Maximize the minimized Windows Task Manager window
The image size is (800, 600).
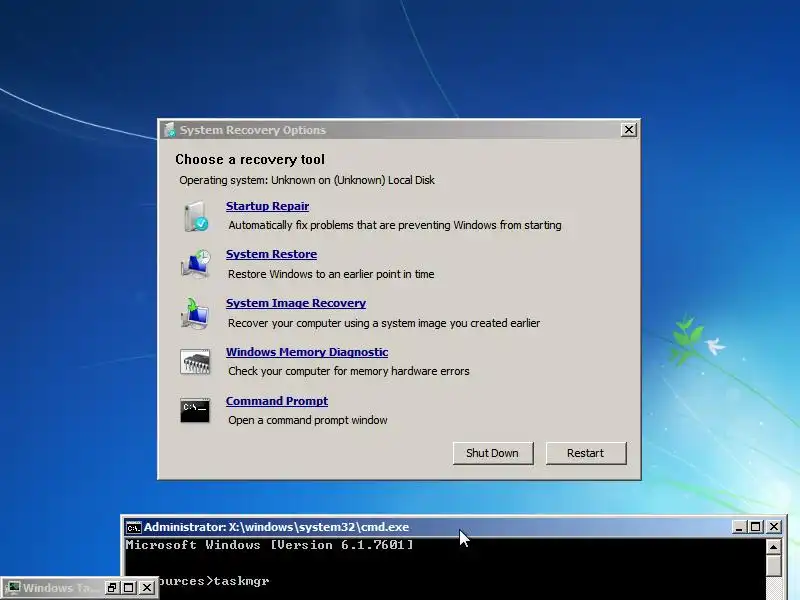129,588
